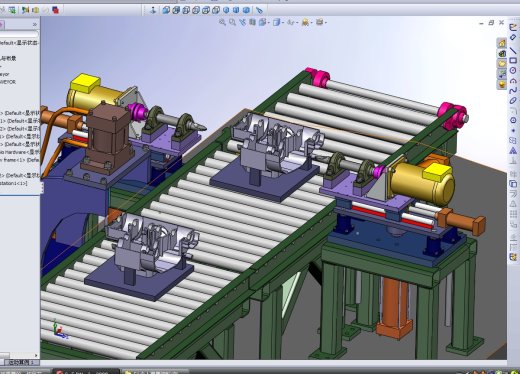This screenshot has width=520, height=374.
Task: Click the pink tab icon above the tree
Action: pyautogui.click(x=2, y=24)
